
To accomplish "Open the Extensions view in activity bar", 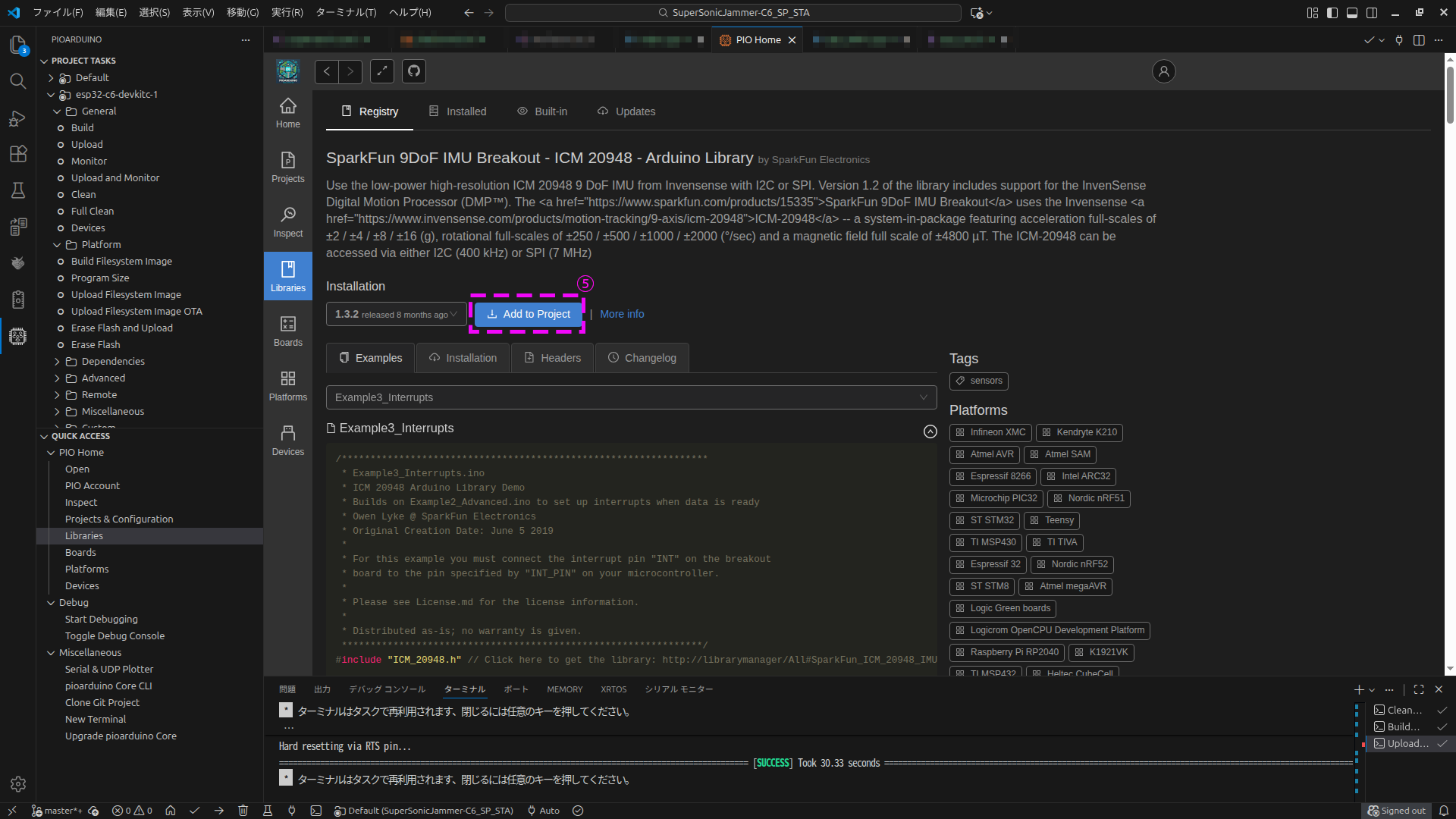I will [x=18, y=154].
